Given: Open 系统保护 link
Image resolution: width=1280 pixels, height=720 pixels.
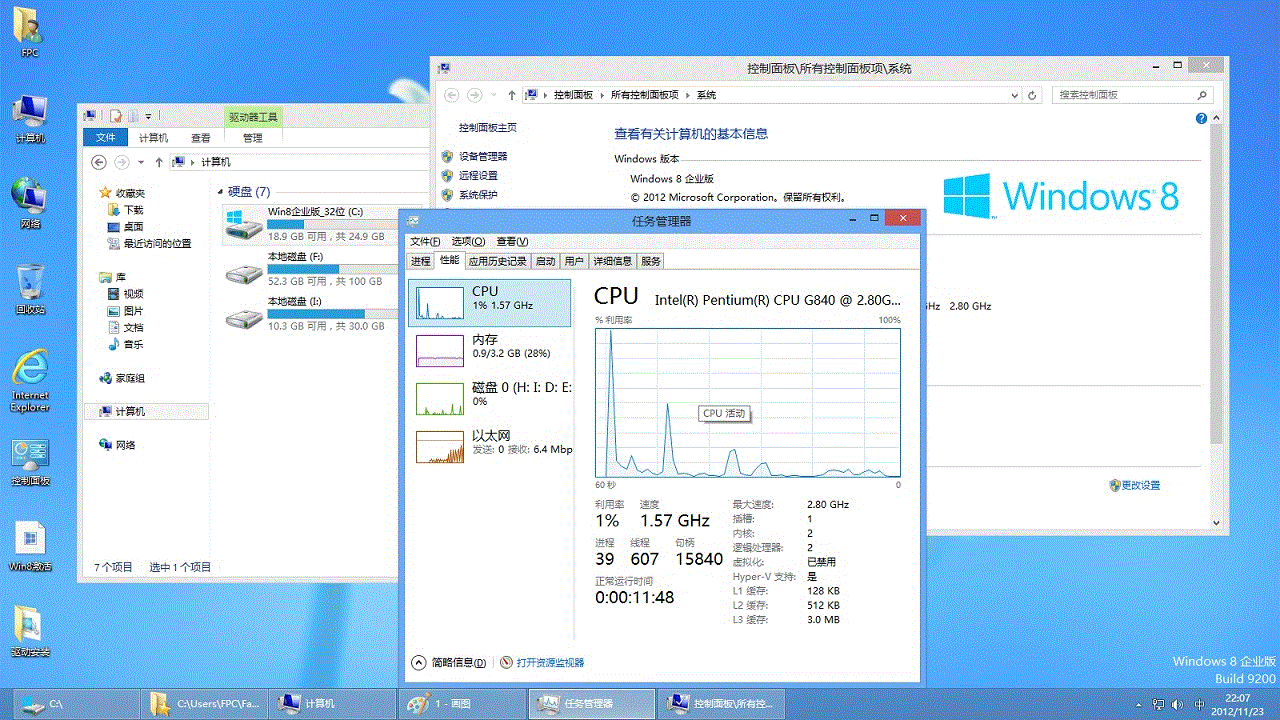Looking at the screenshot, I should coord(478,194).
